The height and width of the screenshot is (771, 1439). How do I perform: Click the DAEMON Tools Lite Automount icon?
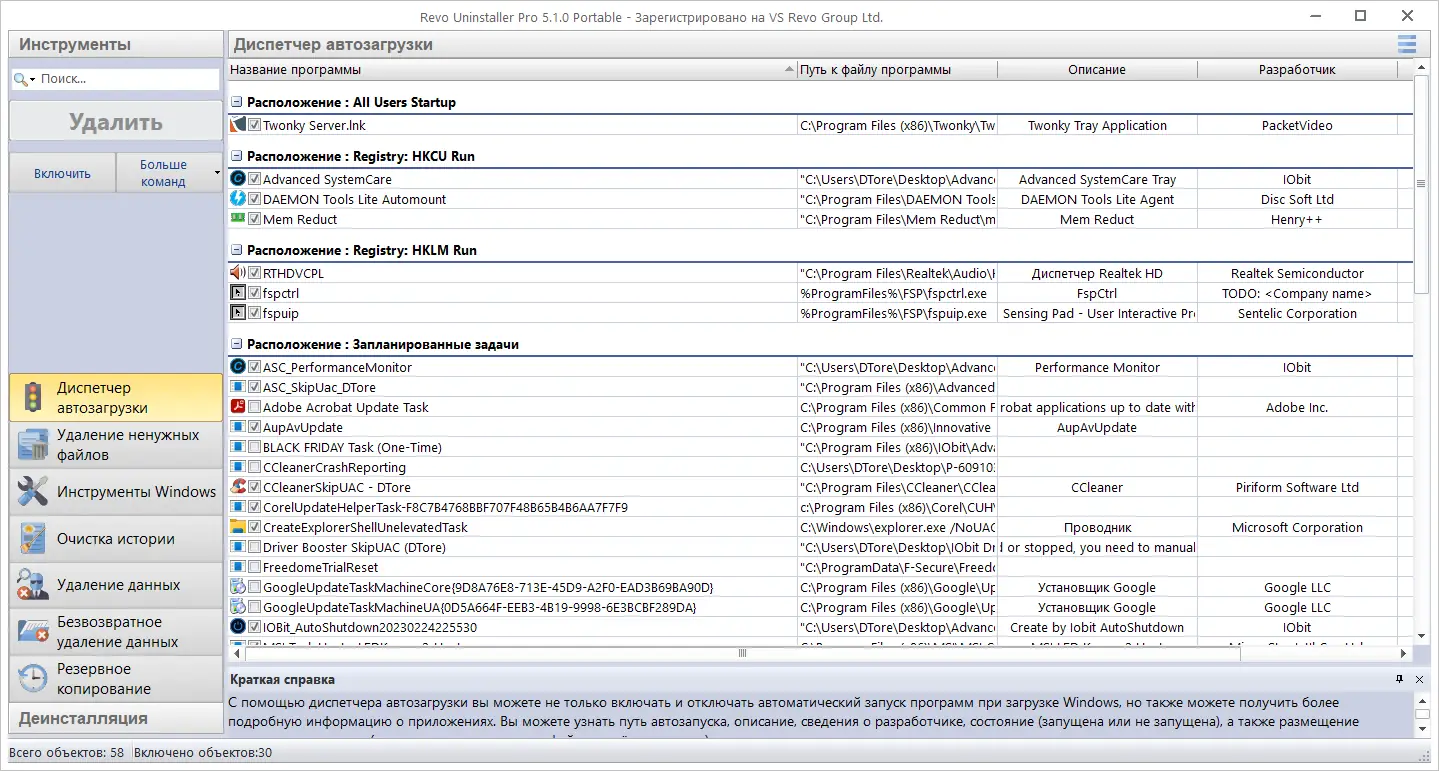point(238,199)
